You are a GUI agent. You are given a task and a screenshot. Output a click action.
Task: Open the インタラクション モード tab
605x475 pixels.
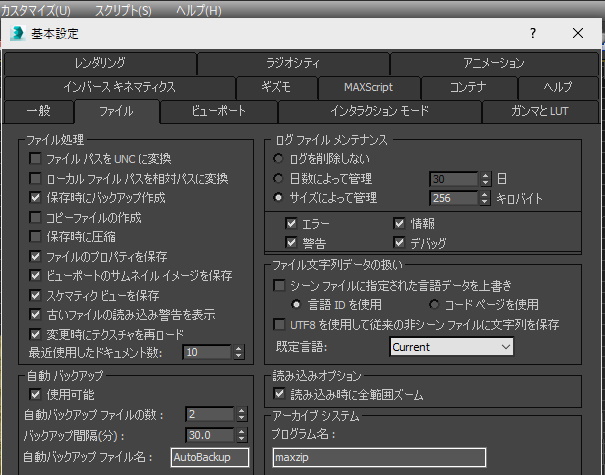[380, 112]
